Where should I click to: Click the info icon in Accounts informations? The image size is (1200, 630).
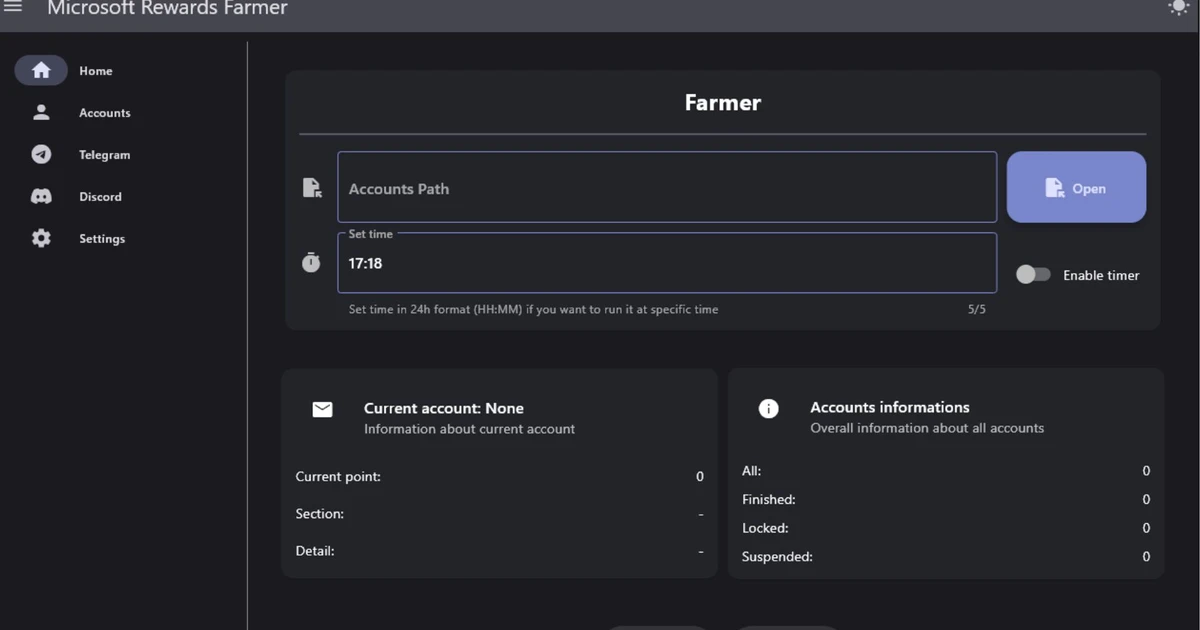(767, 408)
